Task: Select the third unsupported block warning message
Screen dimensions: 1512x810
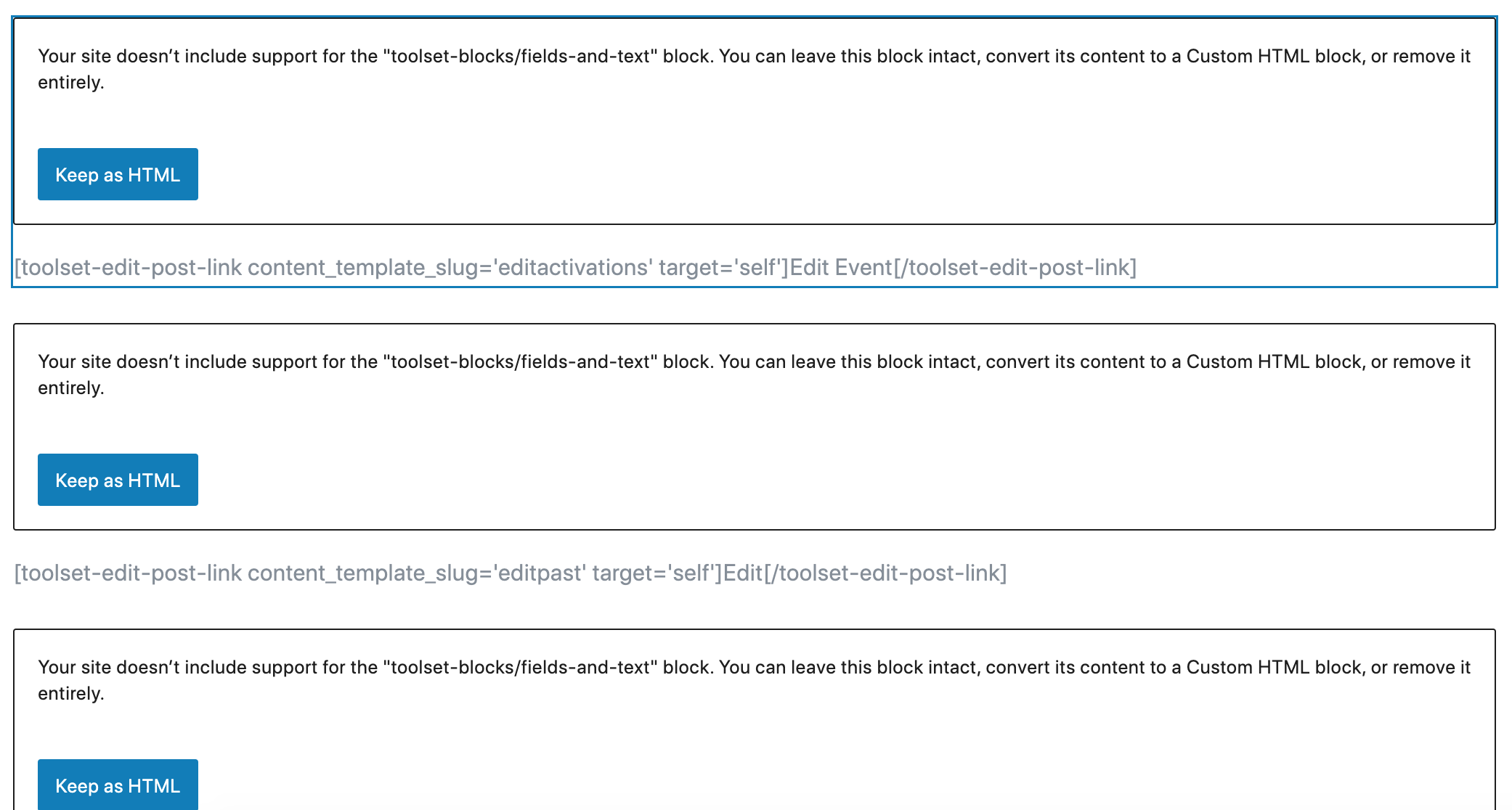Action: coord(754,680)
